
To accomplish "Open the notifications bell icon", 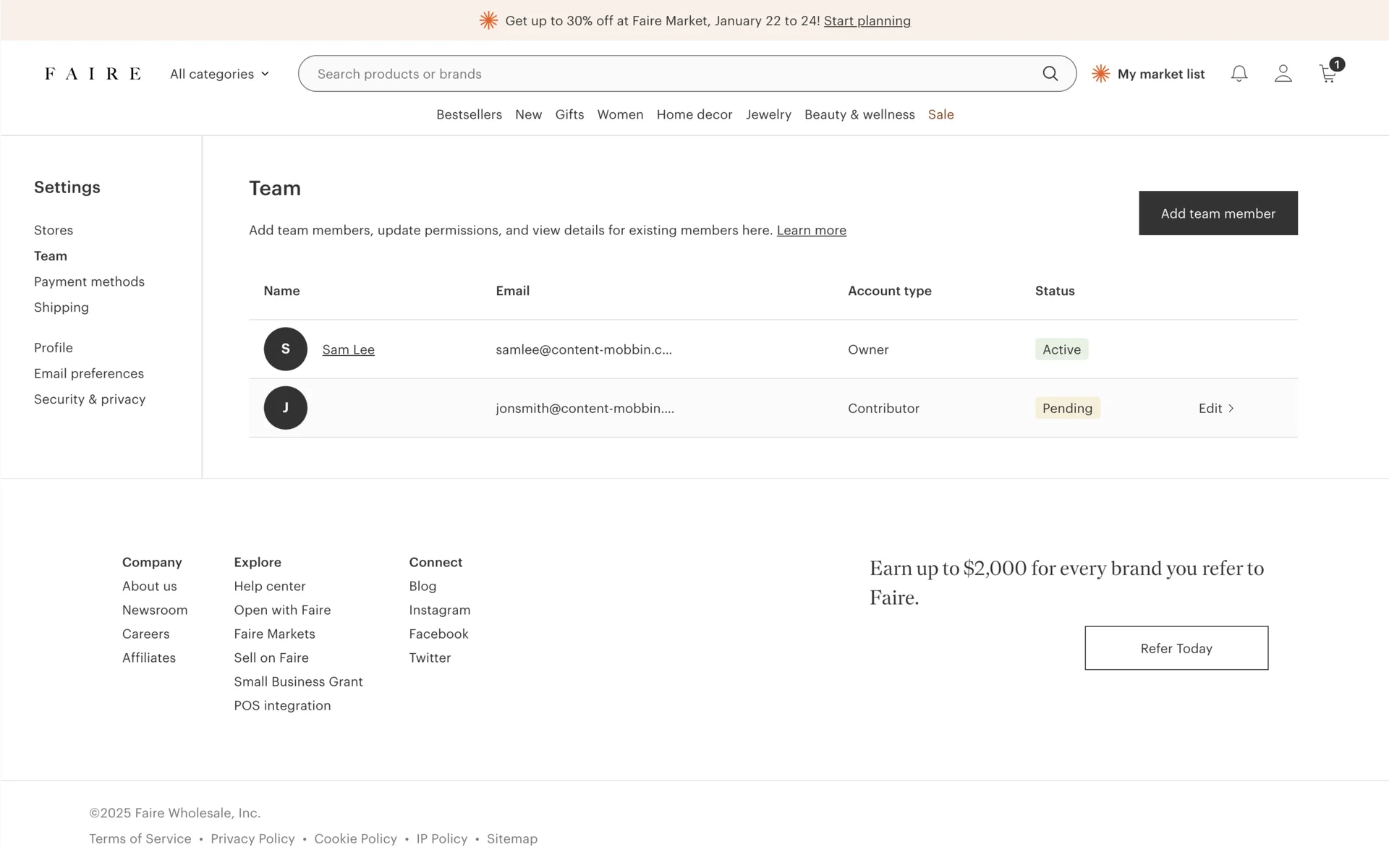I will click(1239, 74).
